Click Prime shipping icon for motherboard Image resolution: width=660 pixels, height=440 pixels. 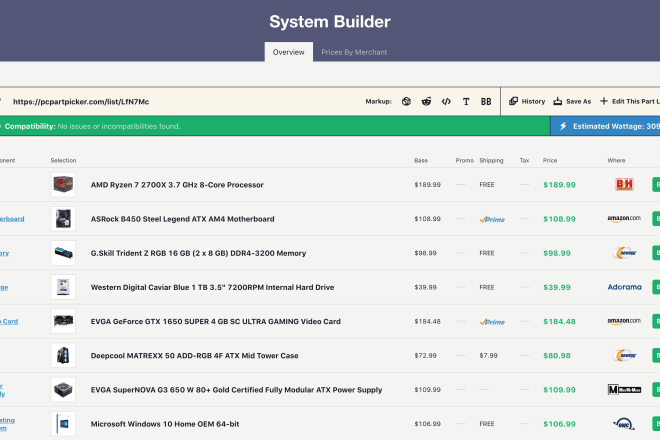point(492,219)
